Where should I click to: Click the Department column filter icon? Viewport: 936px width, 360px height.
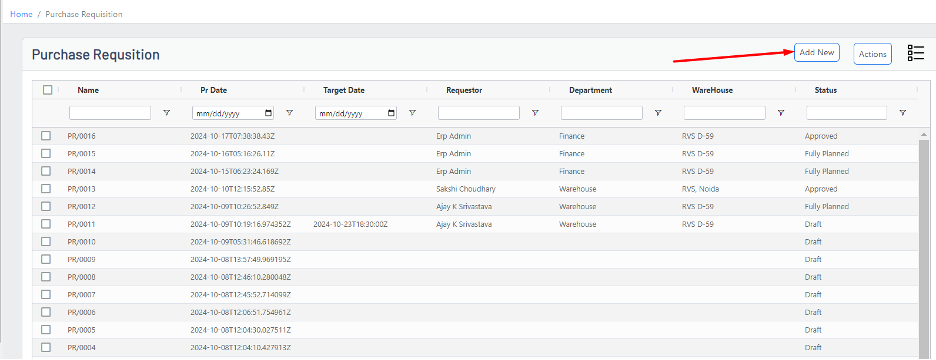(x=658, y=113)
